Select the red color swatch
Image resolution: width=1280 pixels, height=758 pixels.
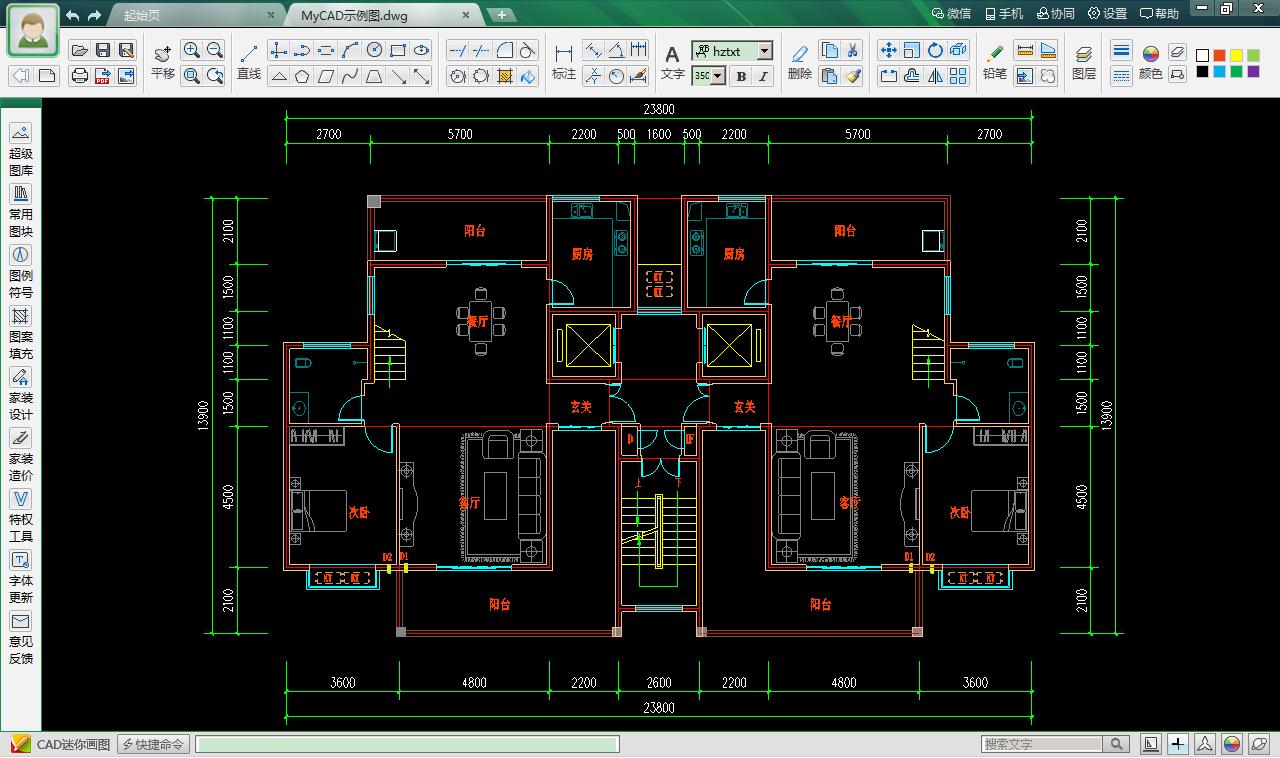click(1219, 55)
